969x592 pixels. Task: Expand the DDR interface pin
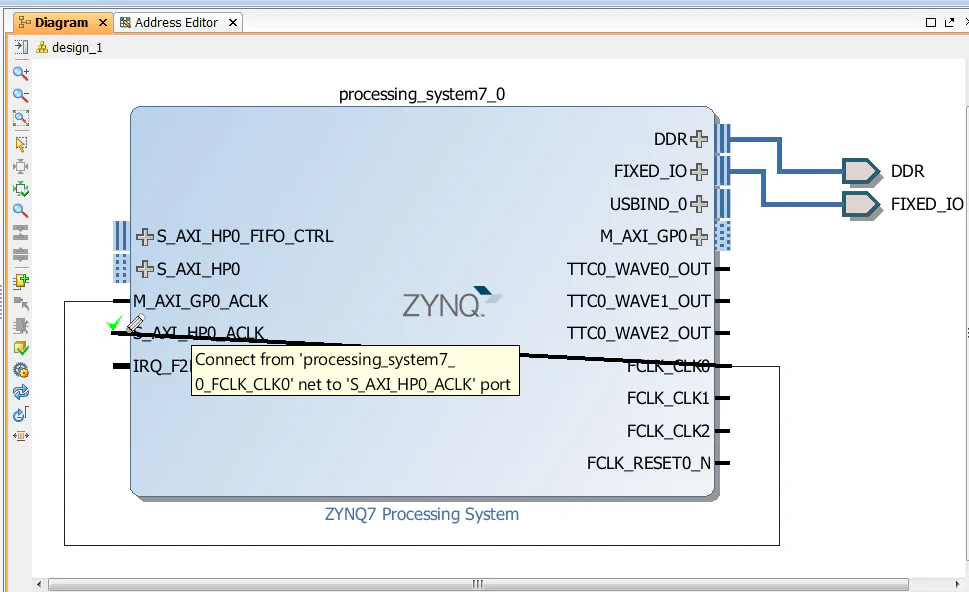699,139
